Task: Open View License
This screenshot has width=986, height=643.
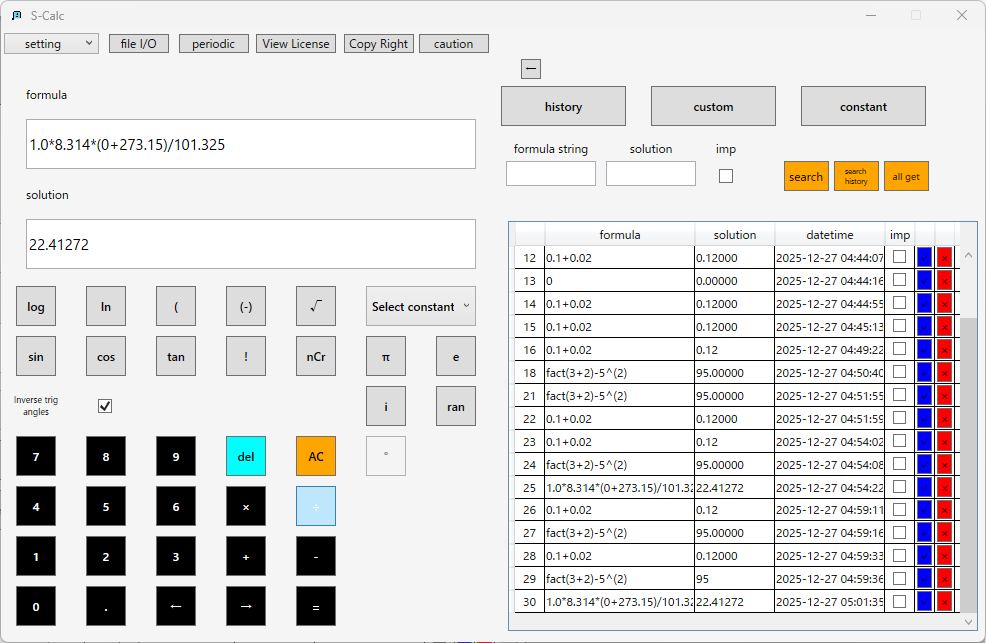Action: (296, 43)
